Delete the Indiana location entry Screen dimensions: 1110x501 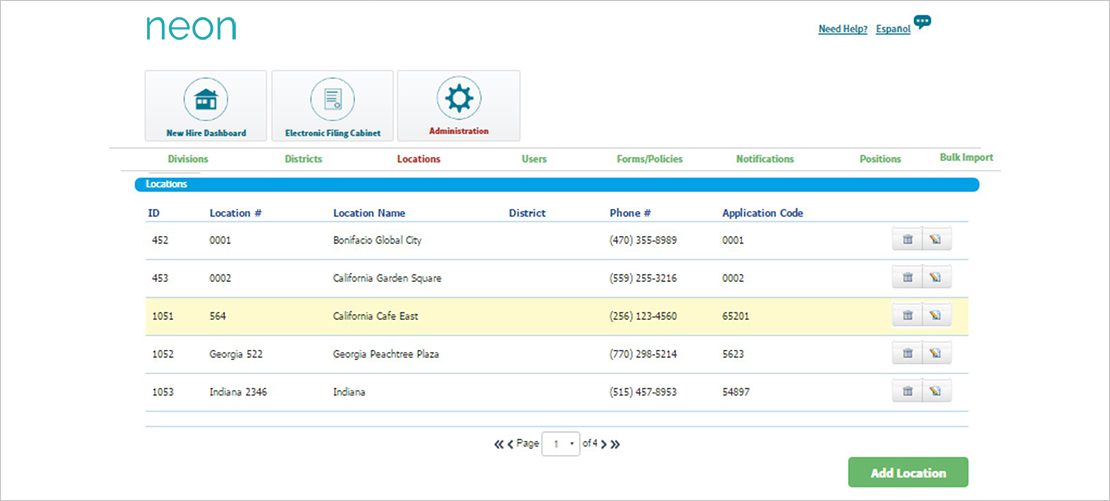[x=907, y=391]
